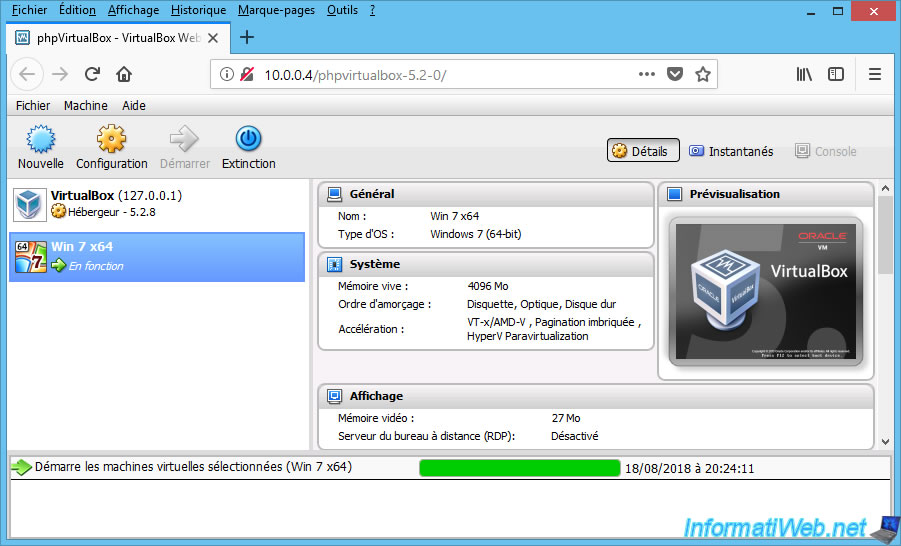Open Firefox Affichage menu
Screen dimensions: 901x546
[x=133, y=10]
